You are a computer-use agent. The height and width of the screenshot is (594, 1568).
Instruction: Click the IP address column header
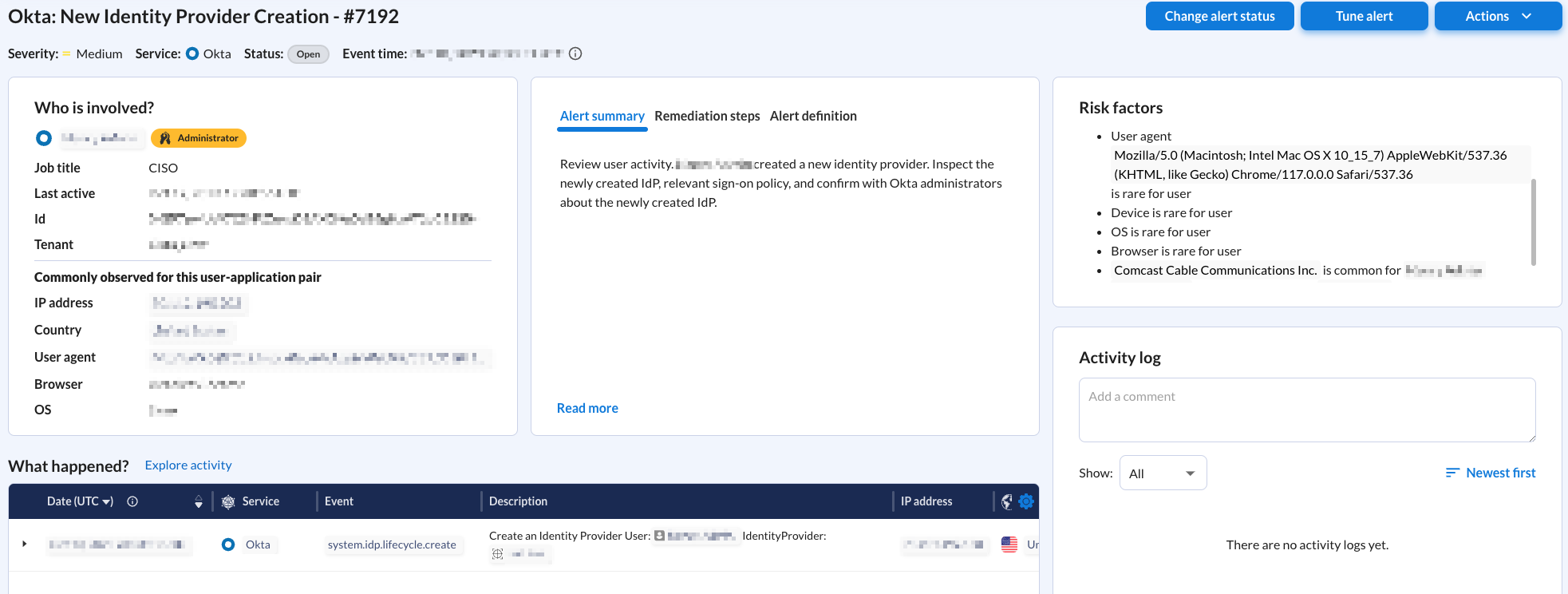coord(926,501)
